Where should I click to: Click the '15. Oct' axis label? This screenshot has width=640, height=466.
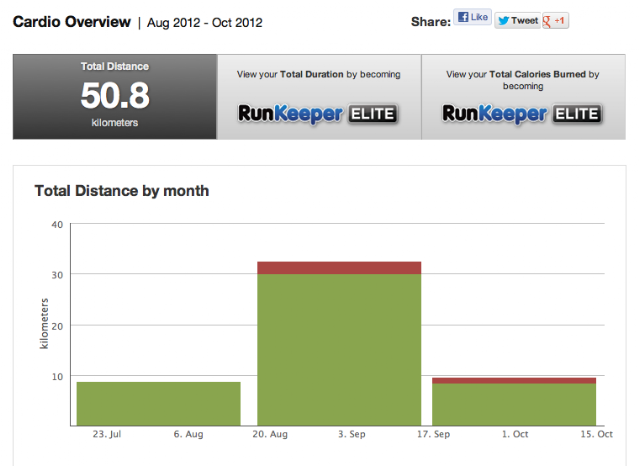pyautogui.click(x=596, y=434)
